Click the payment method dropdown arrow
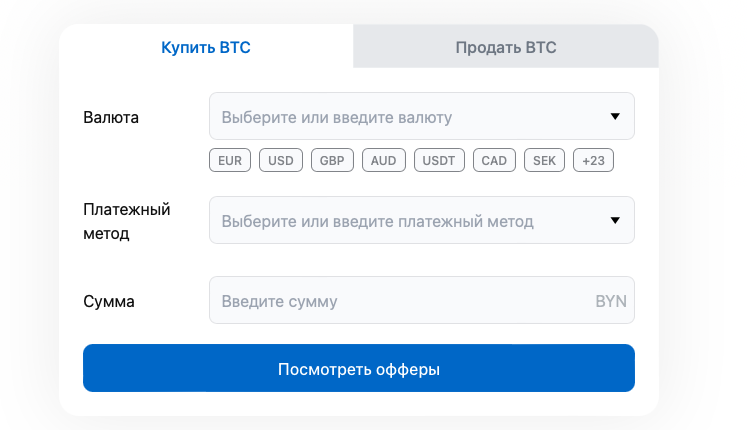This screenshot has height=430, width=747. click(x=615, y=221)
